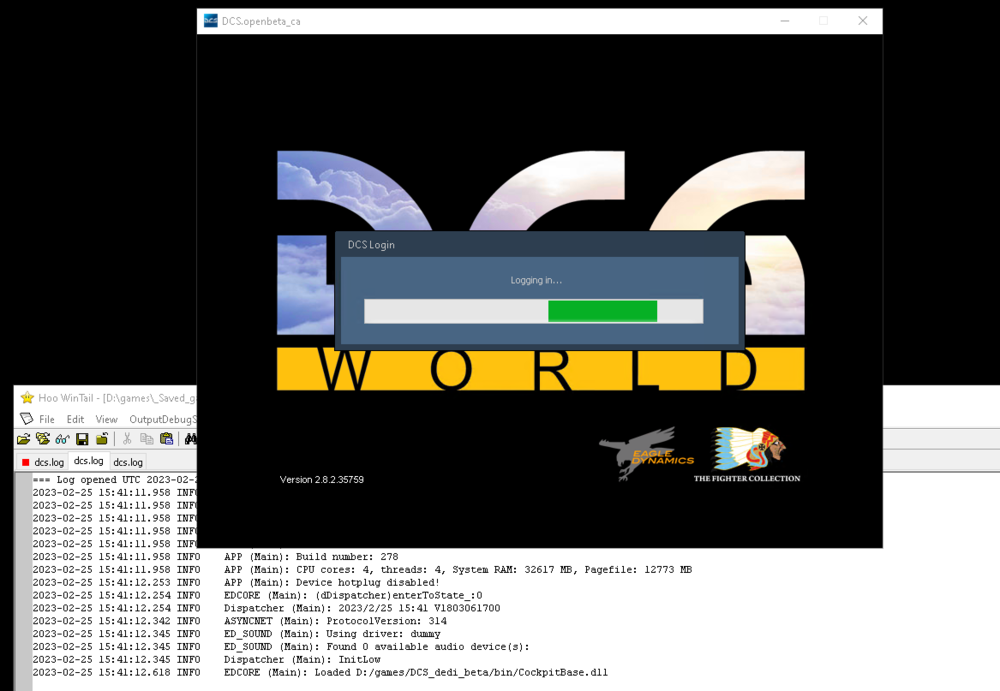This screenshot has height=691, width=1000.
Task: Switch to the third dcs.log tab
Action: 128,462
